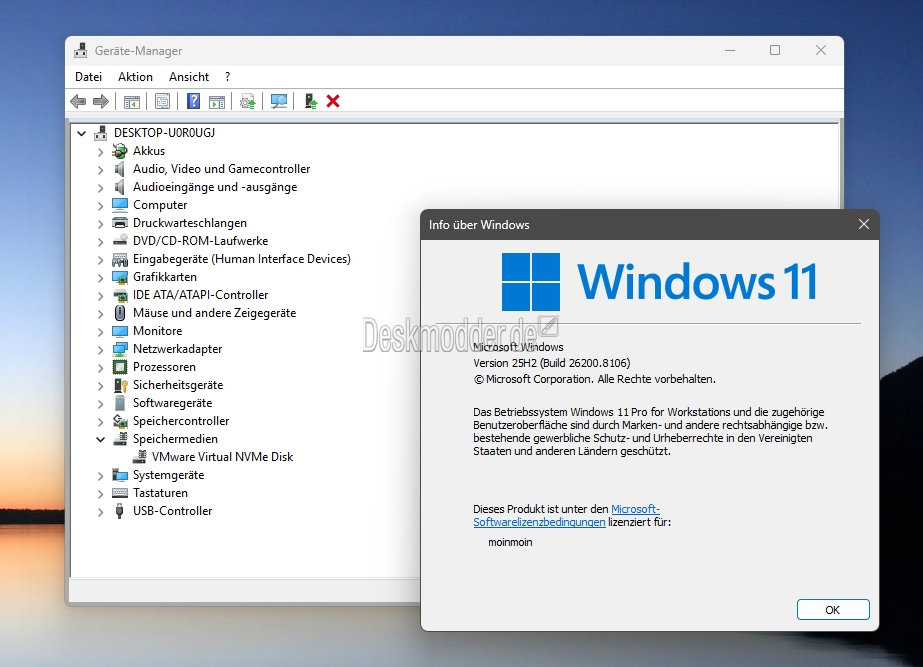Image resolution: width=923 pixels, height=667 pixels.
Task: Open the Datei menu
Action: [x=88, y=77]
